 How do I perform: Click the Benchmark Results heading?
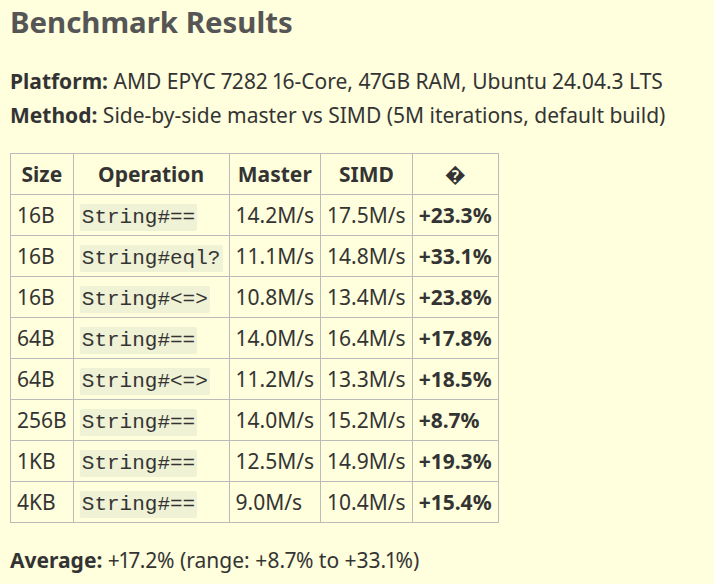pyautogui.click(x=151, y=23)
